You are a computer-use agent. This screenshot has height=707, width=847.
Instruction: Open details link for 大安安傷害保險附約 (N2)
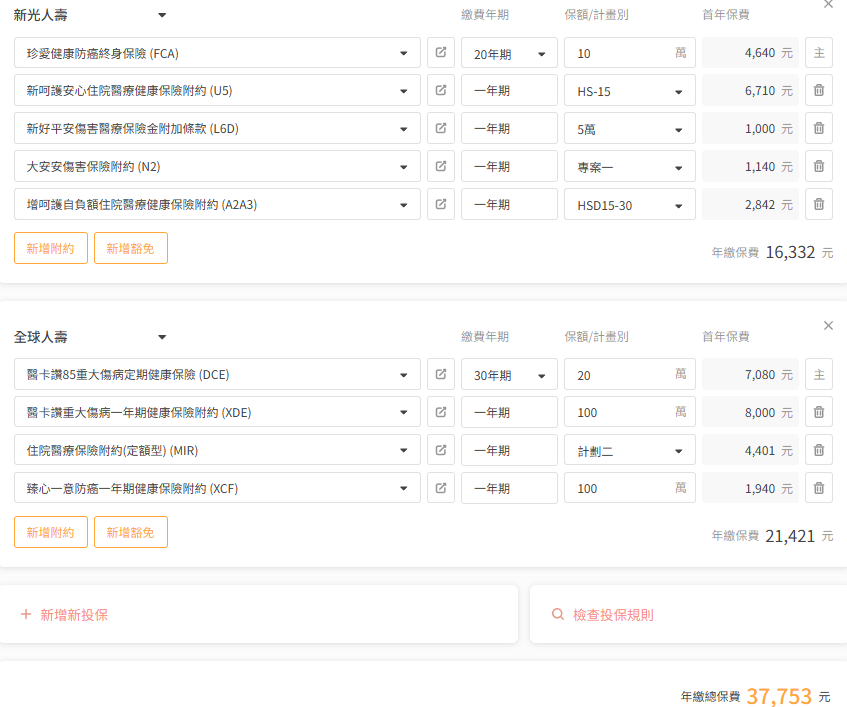441,166
